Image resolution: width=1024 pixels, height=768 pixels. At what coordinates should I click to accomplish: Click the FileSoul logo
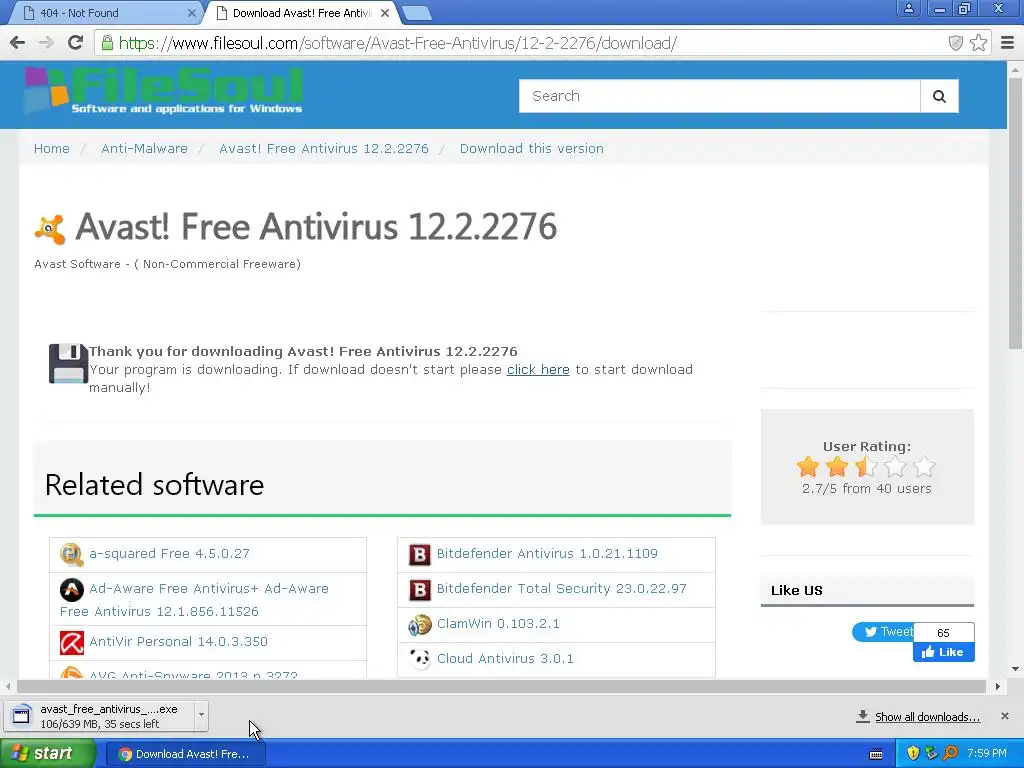165,91
